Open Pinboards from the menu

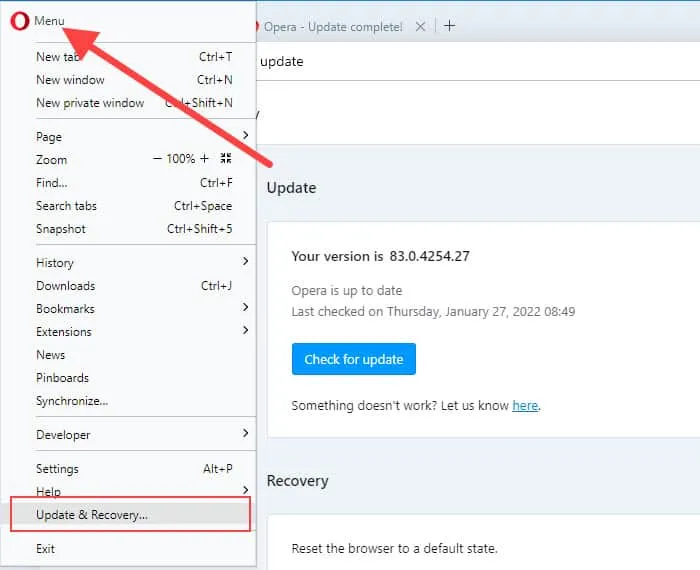pos(134,378)
